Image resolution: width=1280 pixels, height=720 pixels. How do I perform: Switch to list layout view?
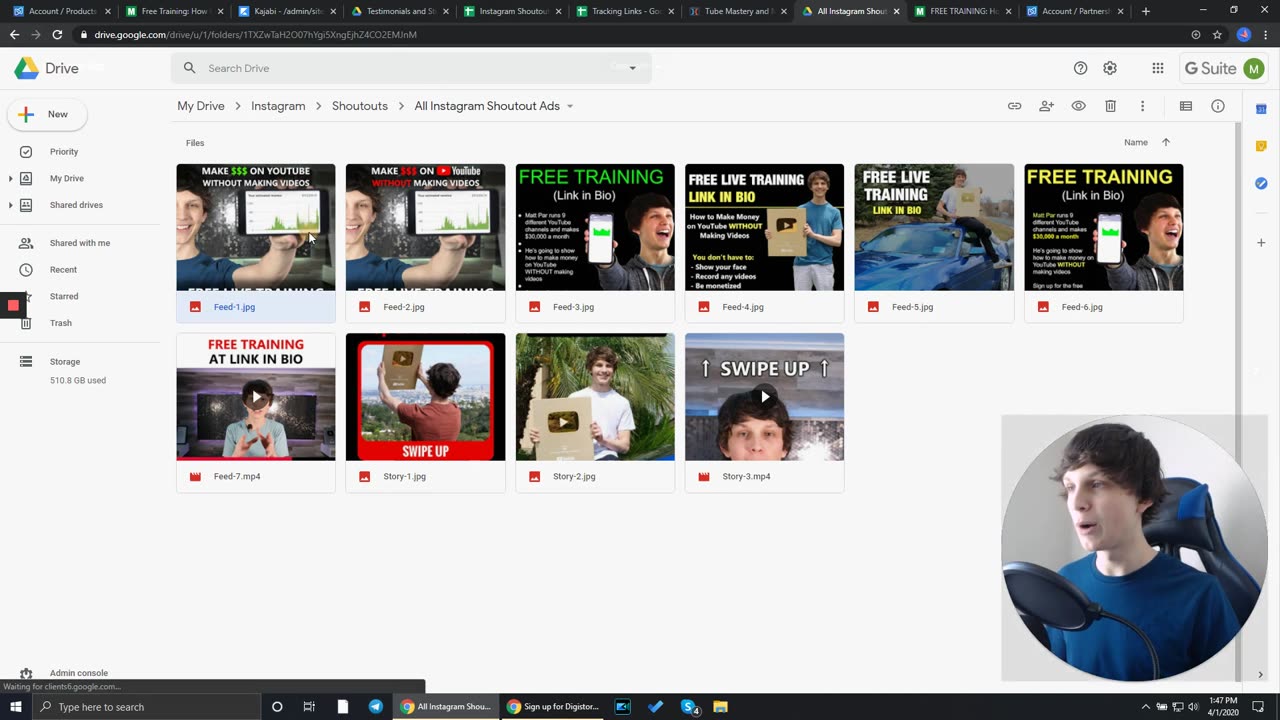[1186, 106]
